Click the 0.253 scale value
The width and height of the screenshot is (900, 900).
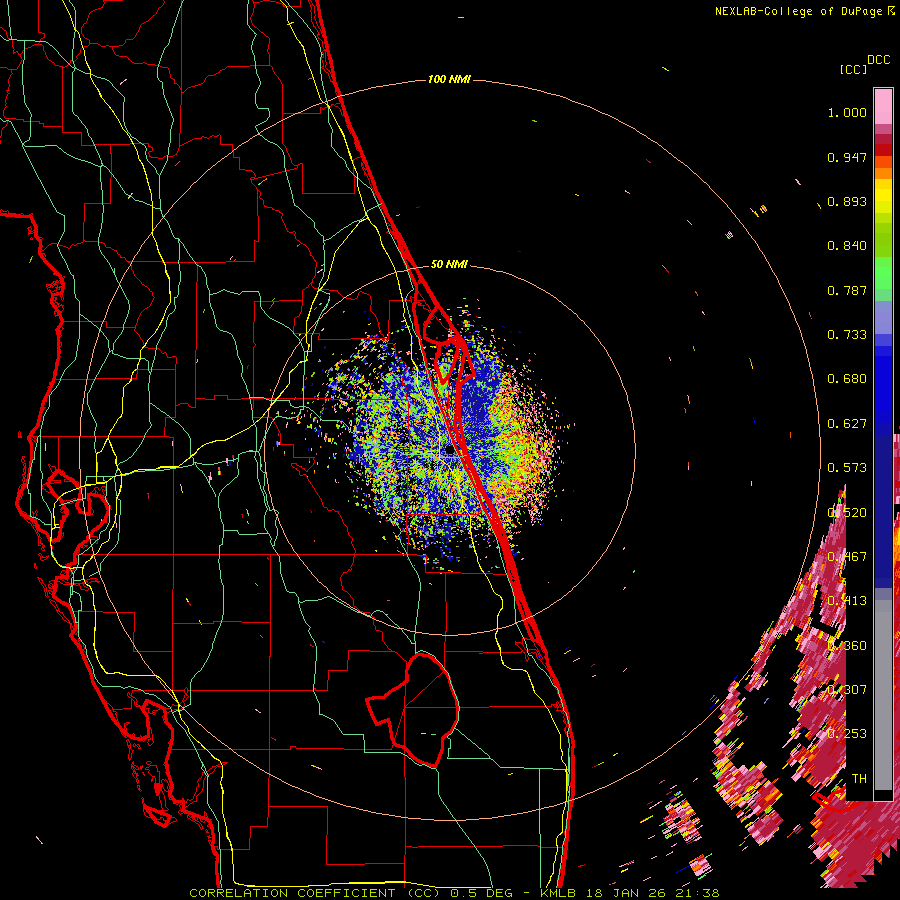click(x=847, y=734)
